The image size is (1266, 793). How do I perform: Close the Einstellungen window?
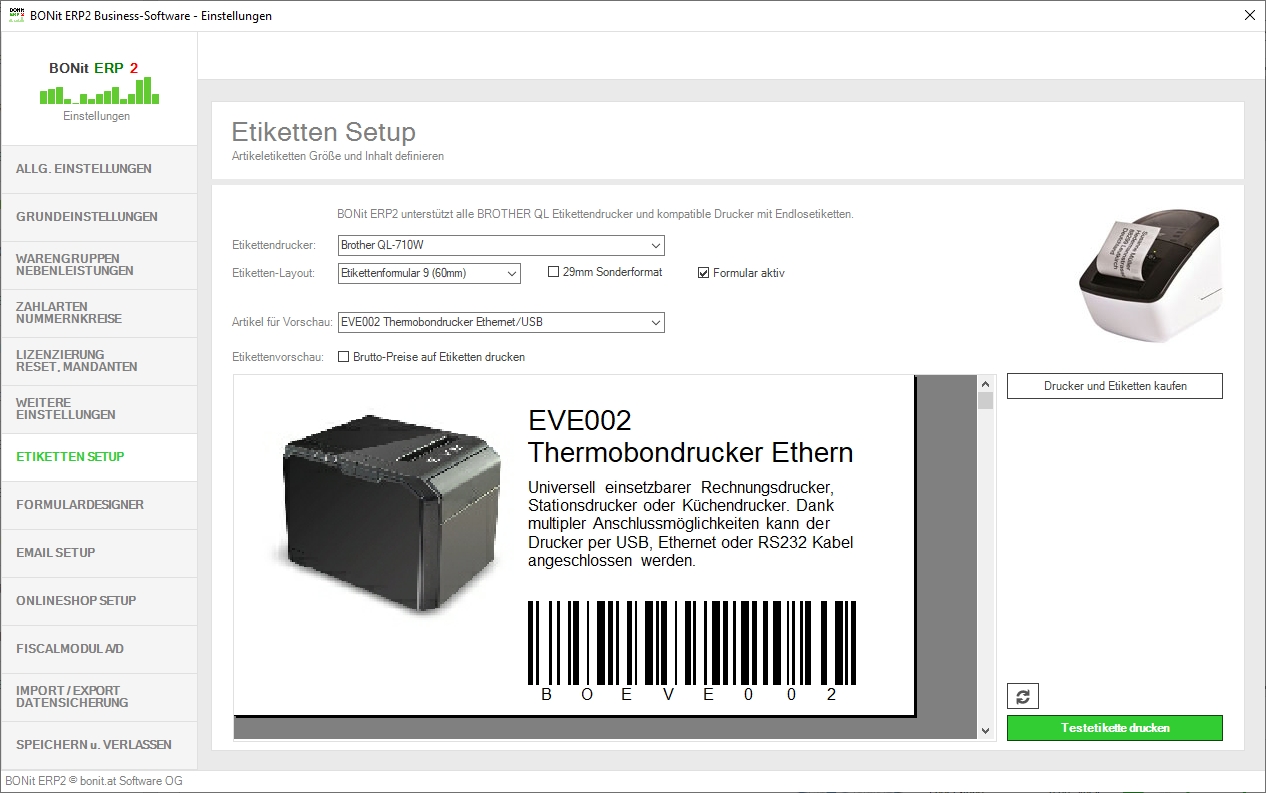(1250, 15)
